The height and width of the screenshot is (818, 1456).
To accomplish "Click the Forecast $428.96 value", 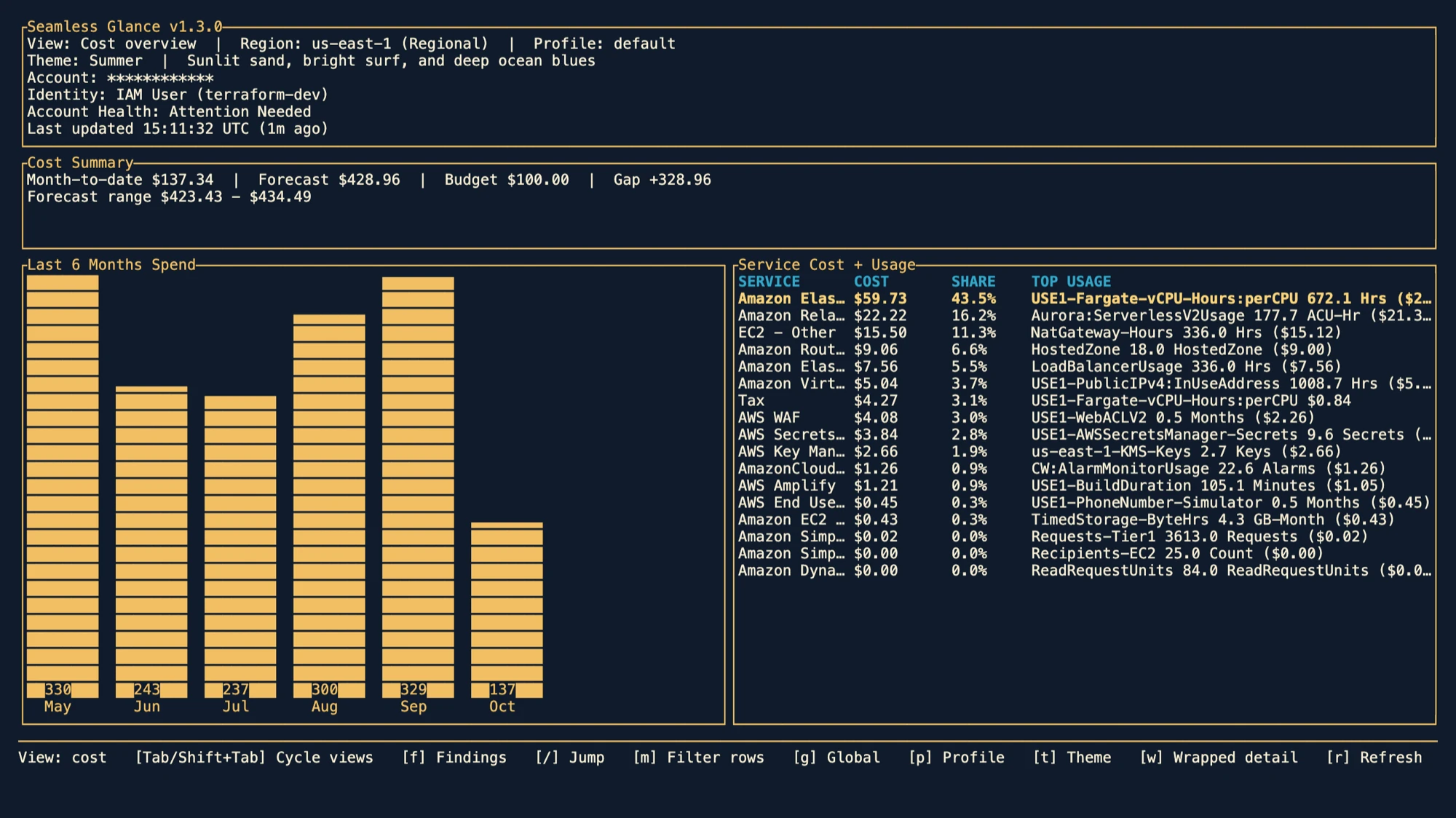I will (x=329, y=180).
